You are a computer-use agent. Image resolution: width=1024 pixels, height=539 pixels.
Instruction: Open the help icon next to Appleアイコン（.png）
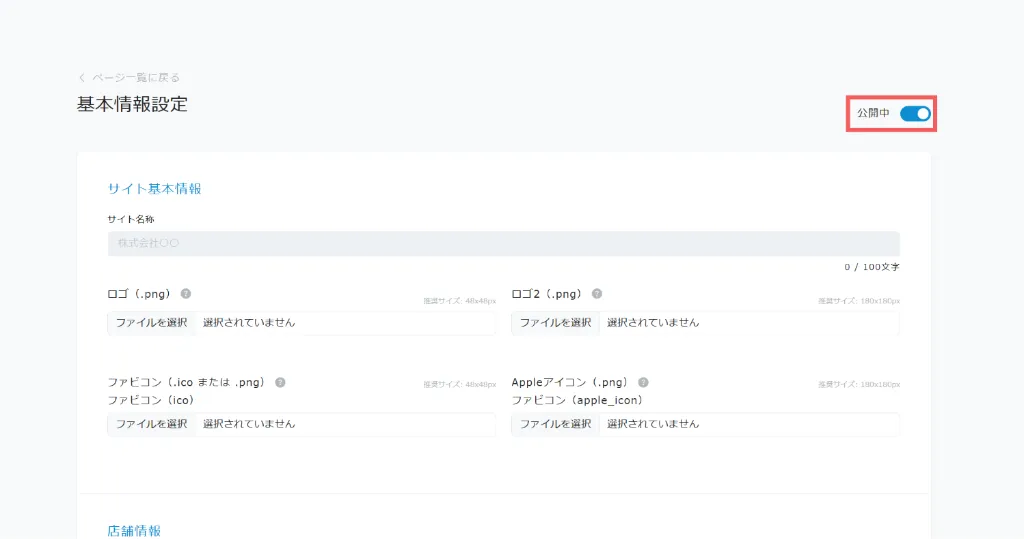pos(643,382)
